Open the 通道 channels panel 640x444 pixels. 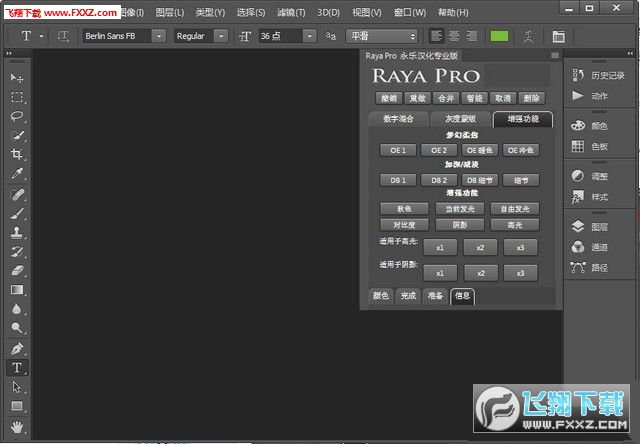pyautogui.click(x=589, y=247)
